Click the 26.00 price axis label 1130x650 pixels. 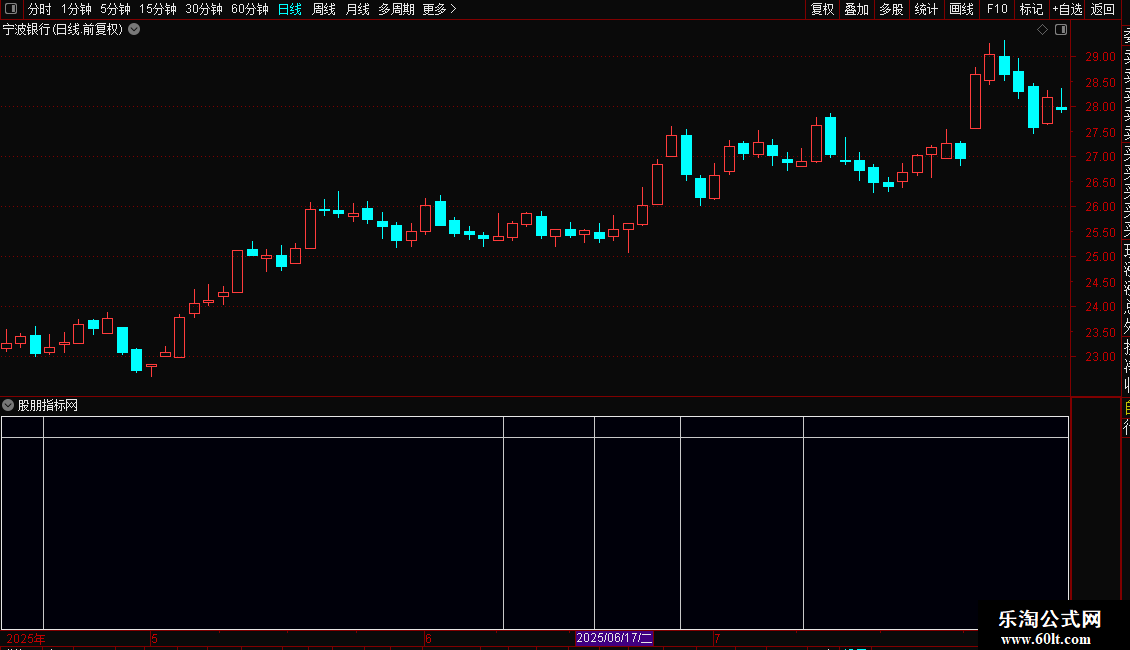coord(1100,207)
